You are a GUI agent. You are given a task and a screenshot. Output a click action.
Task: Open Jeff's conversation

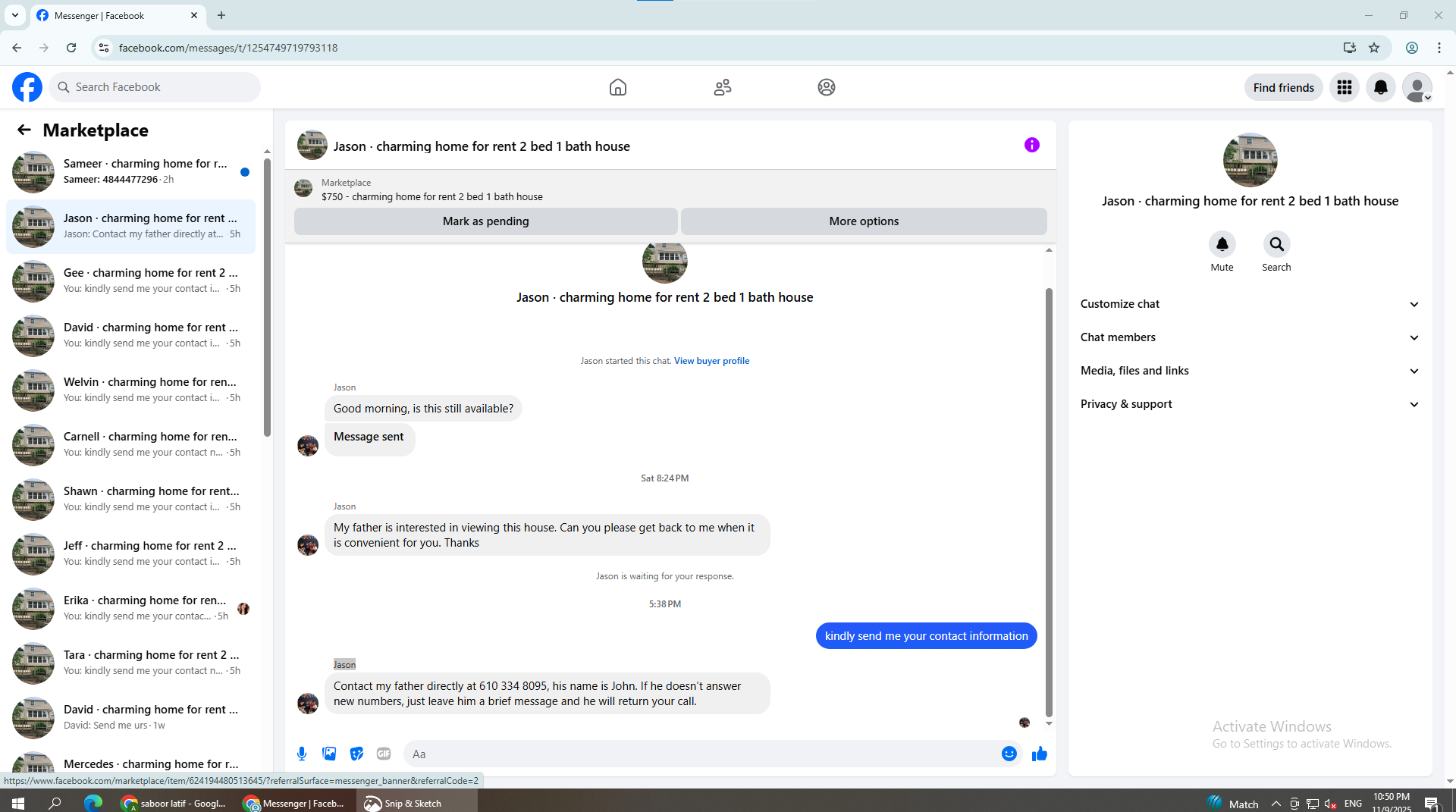(x=131, y=554)
